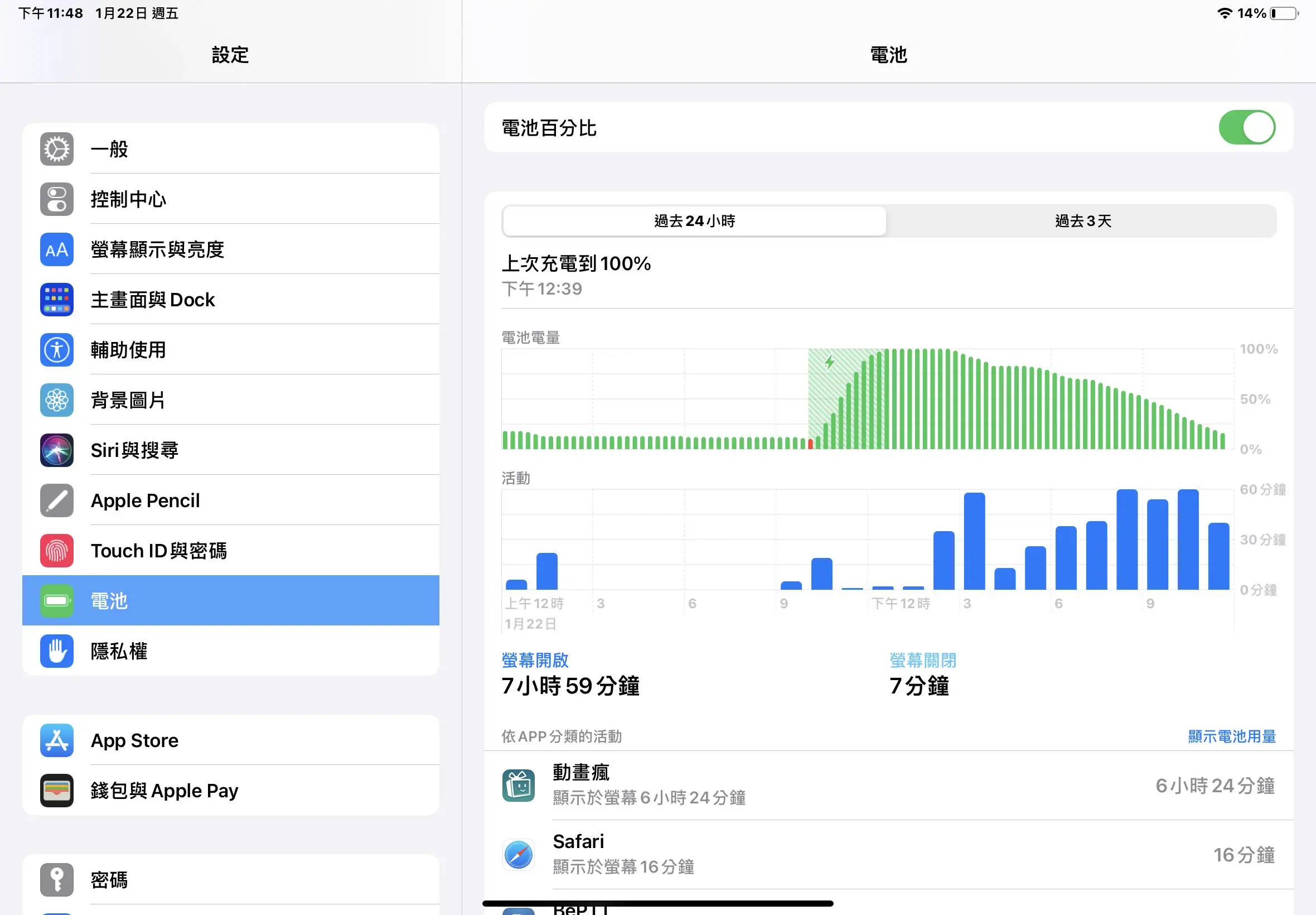Tap the 螢幕關閉 label
Image resolution: width=1316 pixels, height=915 pixels.
(923, 661)
